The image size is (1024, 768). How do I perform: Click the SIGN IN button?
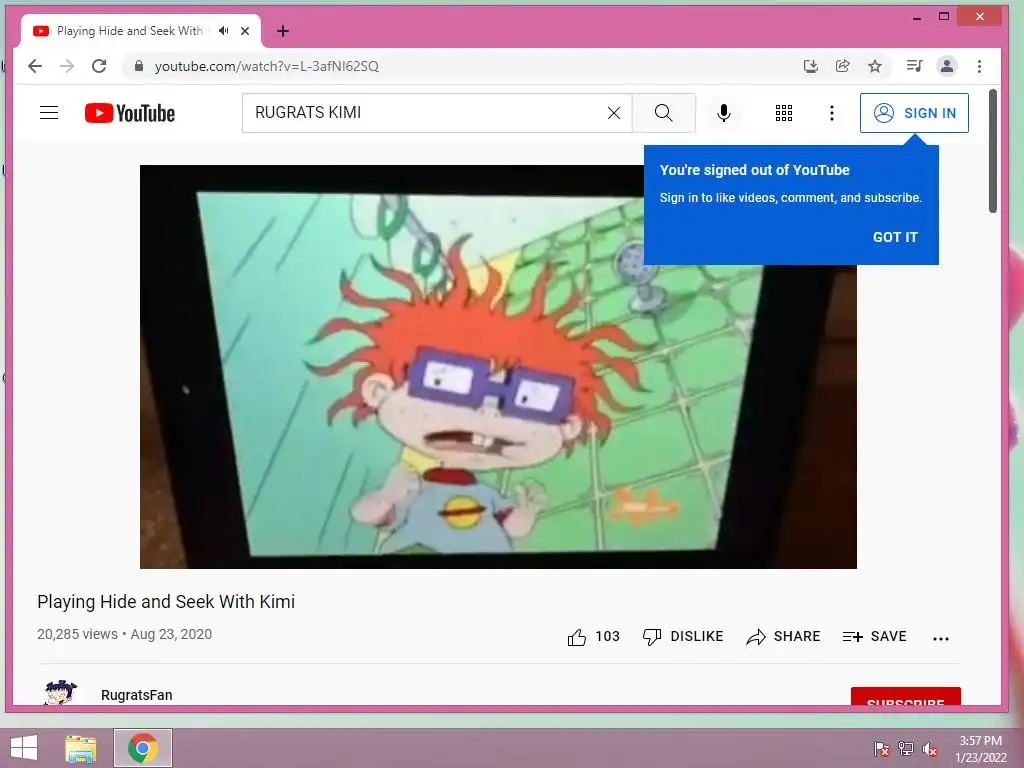pyautogui.click(x=914, y=113)
